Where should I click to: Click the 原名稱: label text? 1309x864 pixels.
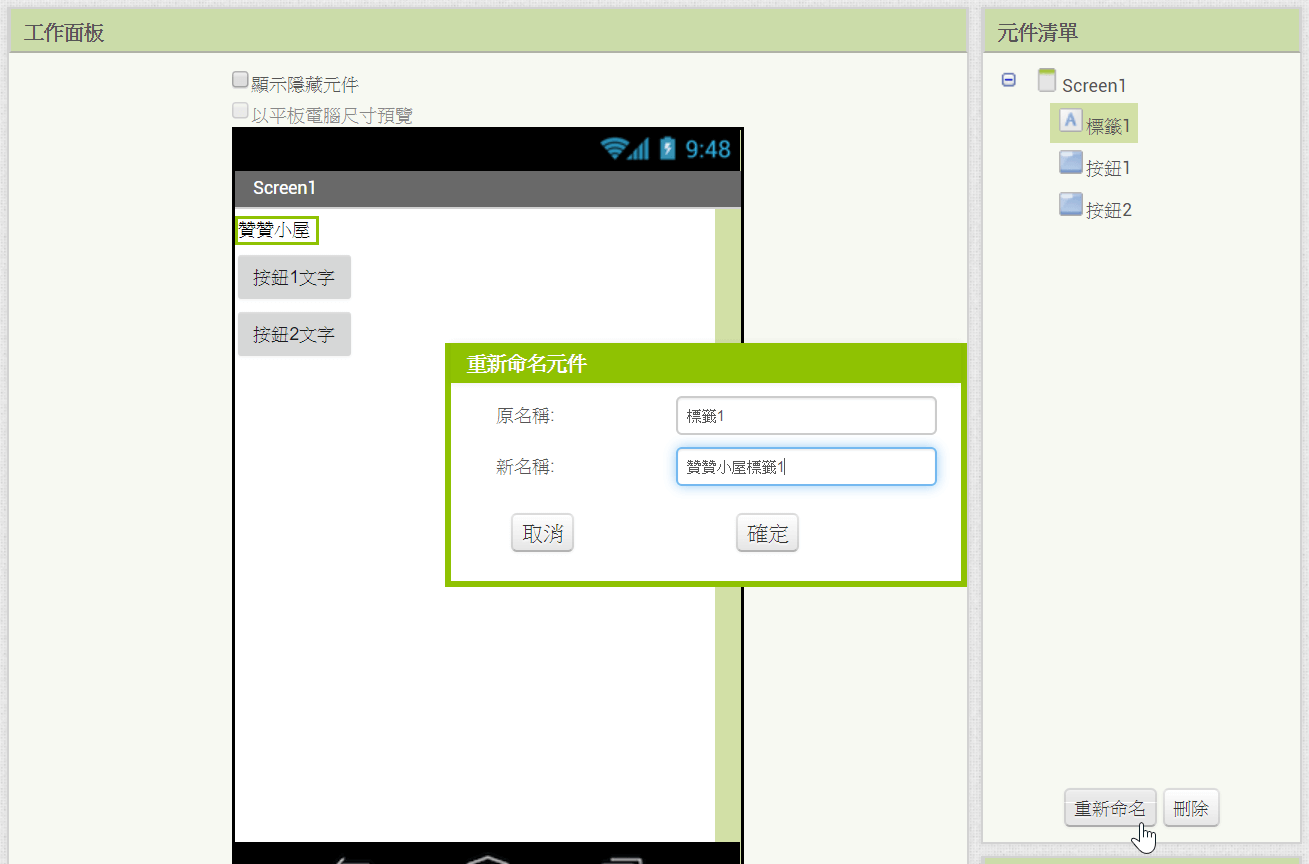pos(525,416)
